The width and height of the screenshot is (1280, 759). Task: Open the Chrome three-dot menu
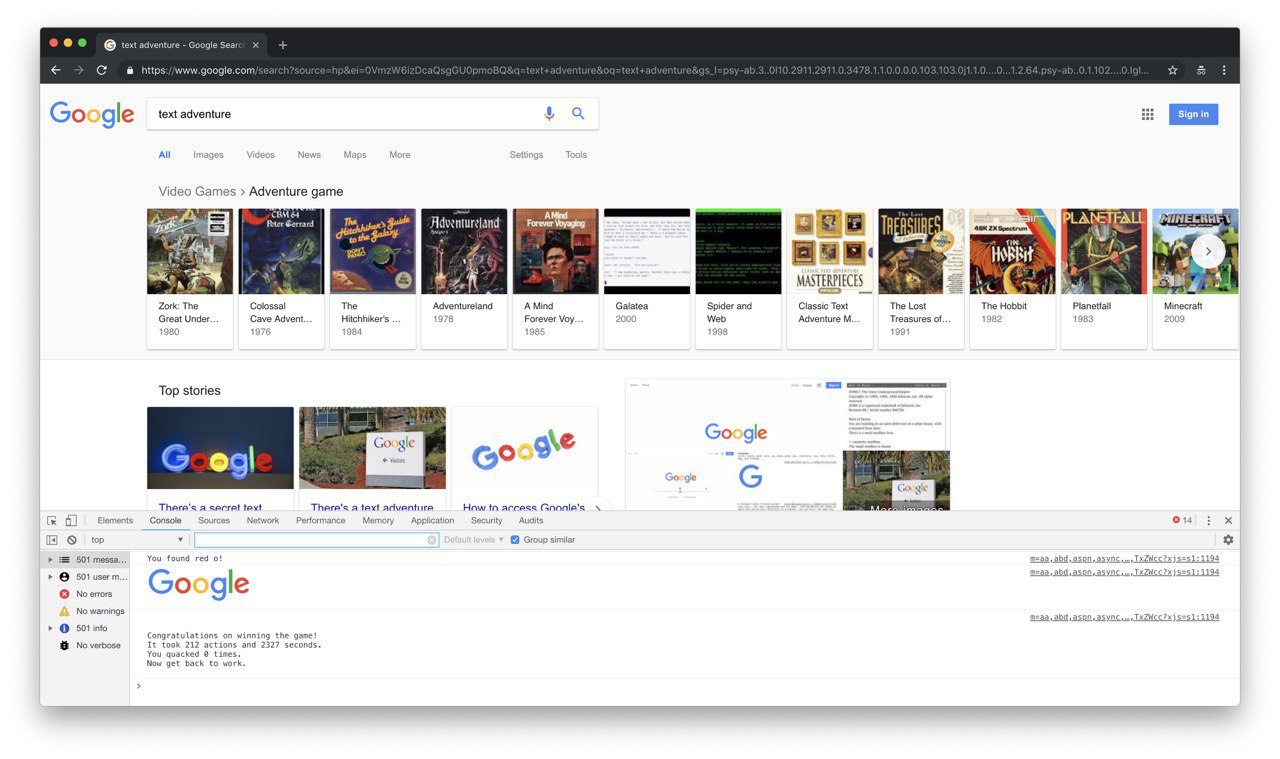(x=1224, y=70)
